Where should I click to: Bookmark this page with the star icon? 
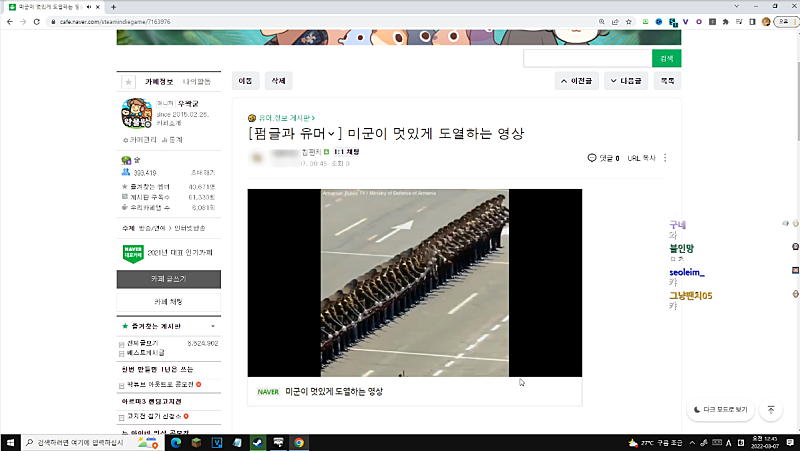click(629, 22)
